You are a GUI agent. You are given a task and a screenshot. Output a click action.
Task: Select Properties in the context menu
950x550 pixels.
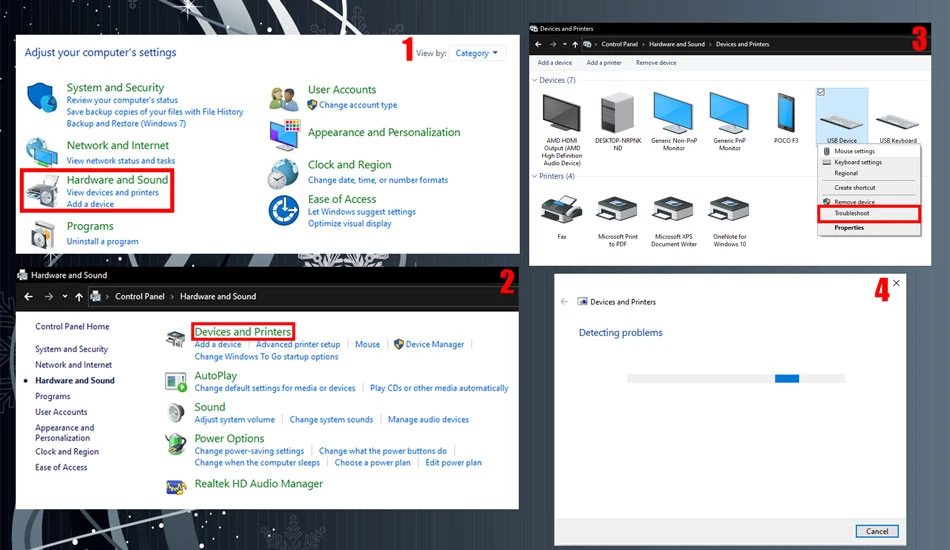(x=849, y=228)
